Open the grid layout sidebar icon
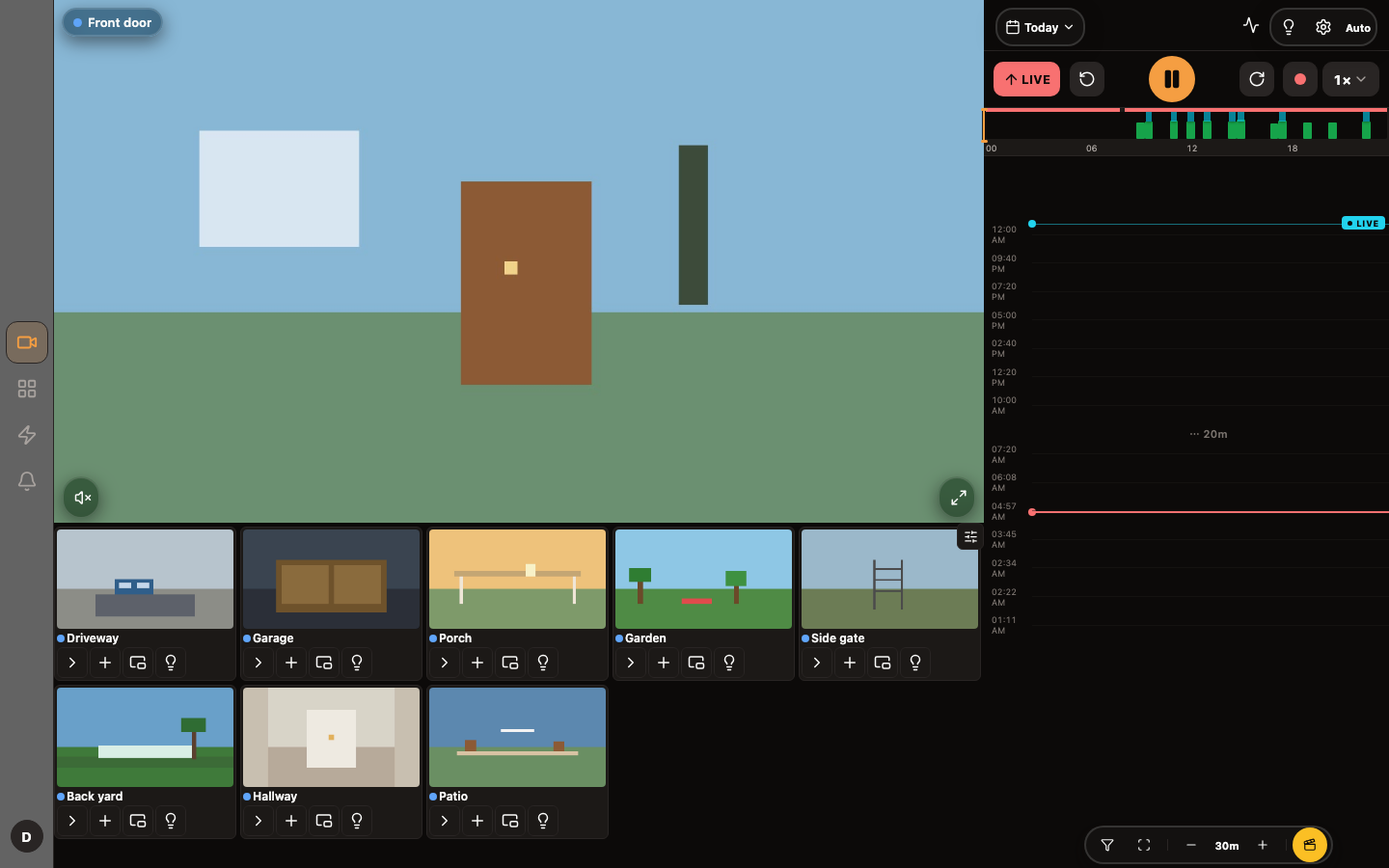This screenshot has height=868, width=1389. coord(27,389)
